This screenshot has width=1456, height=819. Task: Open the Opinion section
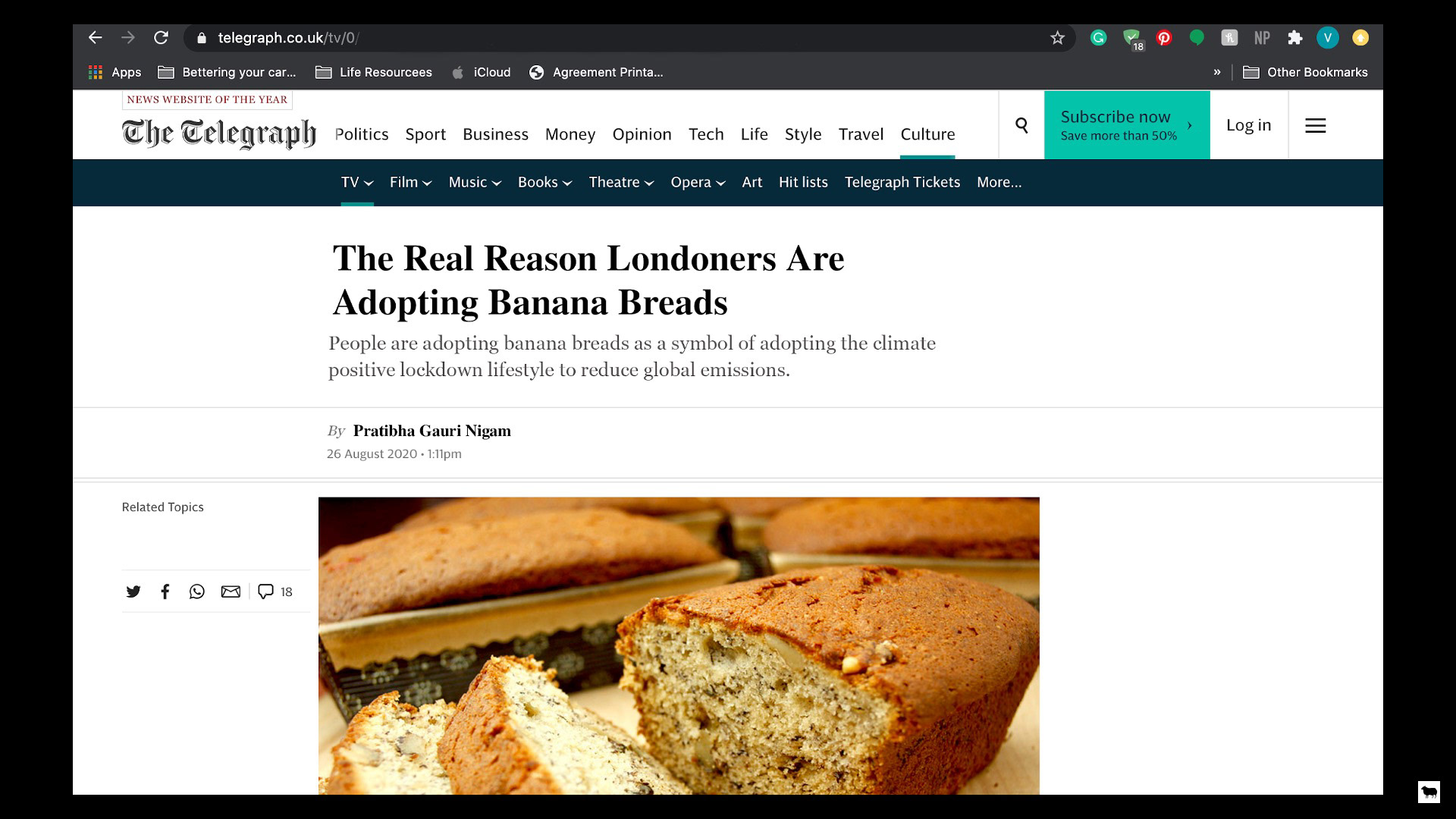click(642, 134)
